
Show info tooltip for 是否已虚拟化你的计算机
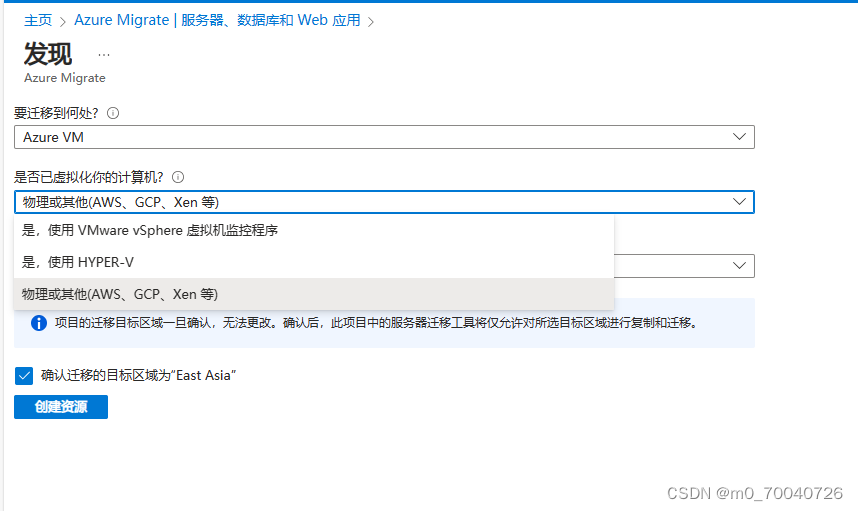[x=178, y=177]
